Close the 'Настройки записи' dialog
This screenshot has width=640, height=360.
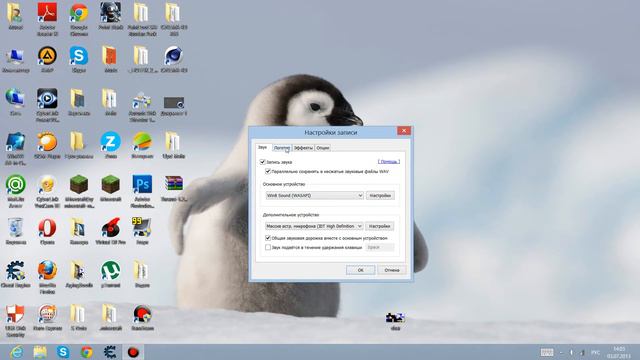pyautogui.click(x=404, y=131)
